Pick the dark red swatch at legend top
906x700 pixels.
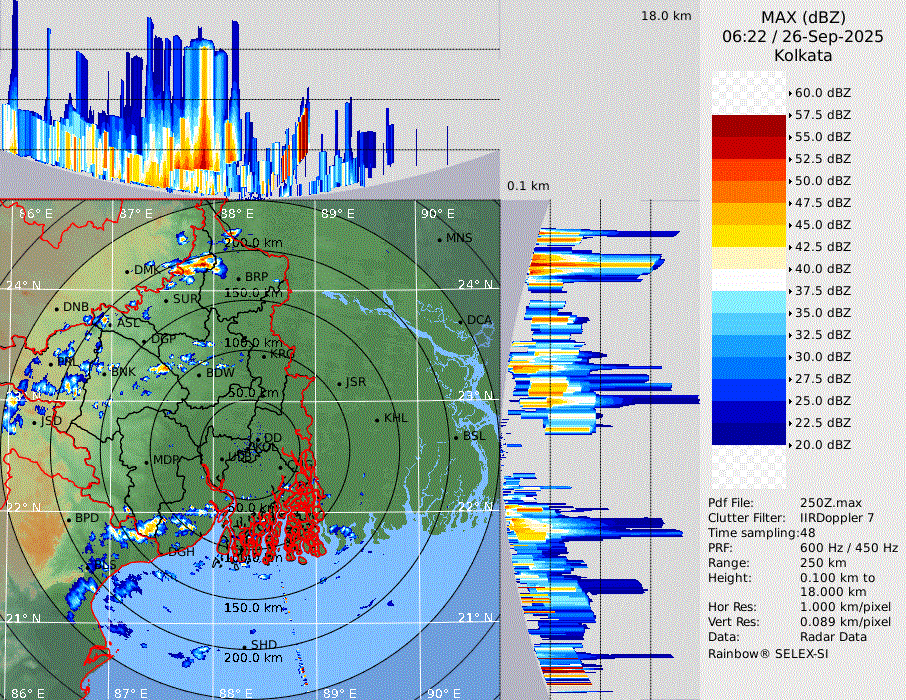[x=749, y=126]
